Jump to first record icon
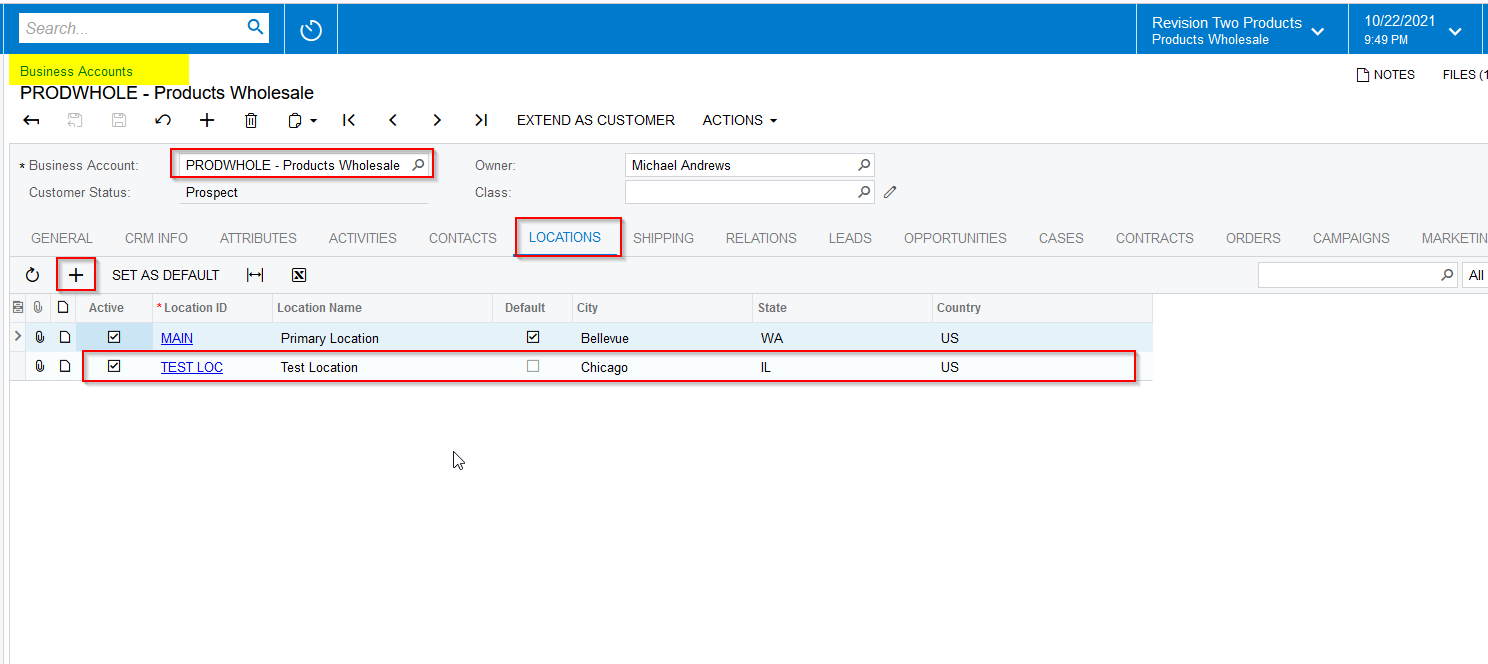Screen dimensions: 1488x664 click(349, 120)
